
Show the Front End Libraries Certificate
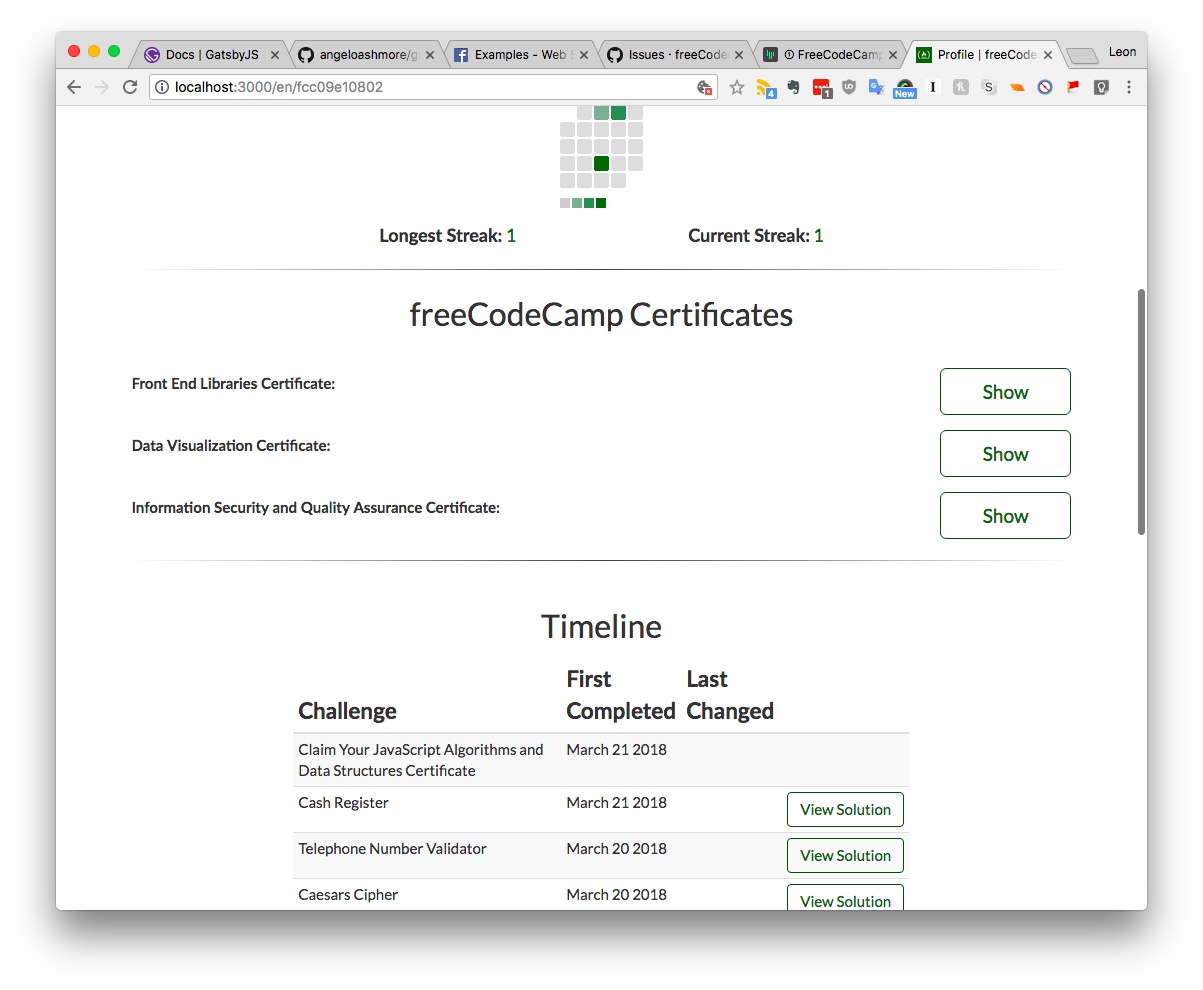click(x=1005, y=392)
